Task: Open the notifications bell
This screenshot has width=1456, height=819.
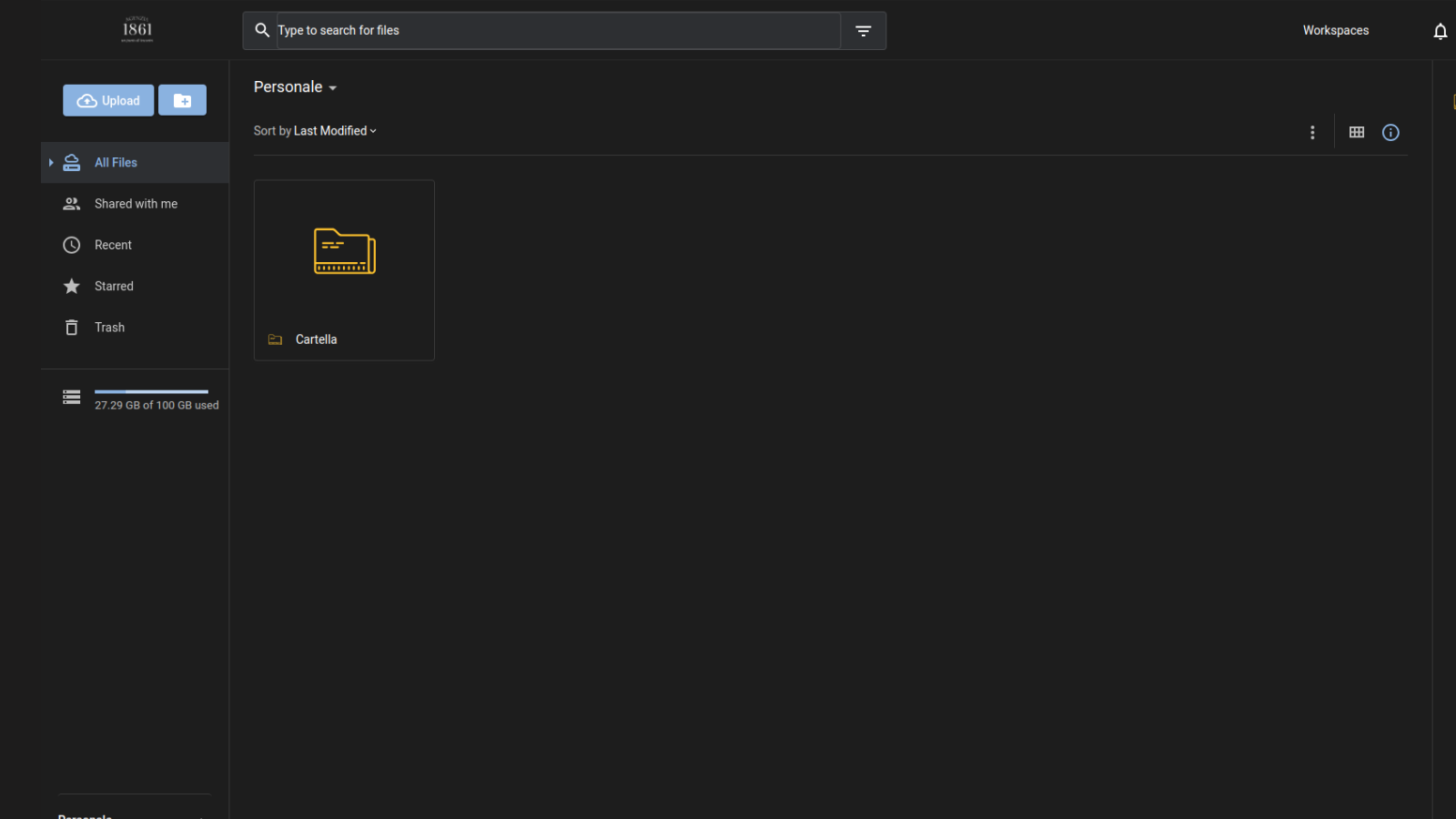Action: click(1440, 32)
